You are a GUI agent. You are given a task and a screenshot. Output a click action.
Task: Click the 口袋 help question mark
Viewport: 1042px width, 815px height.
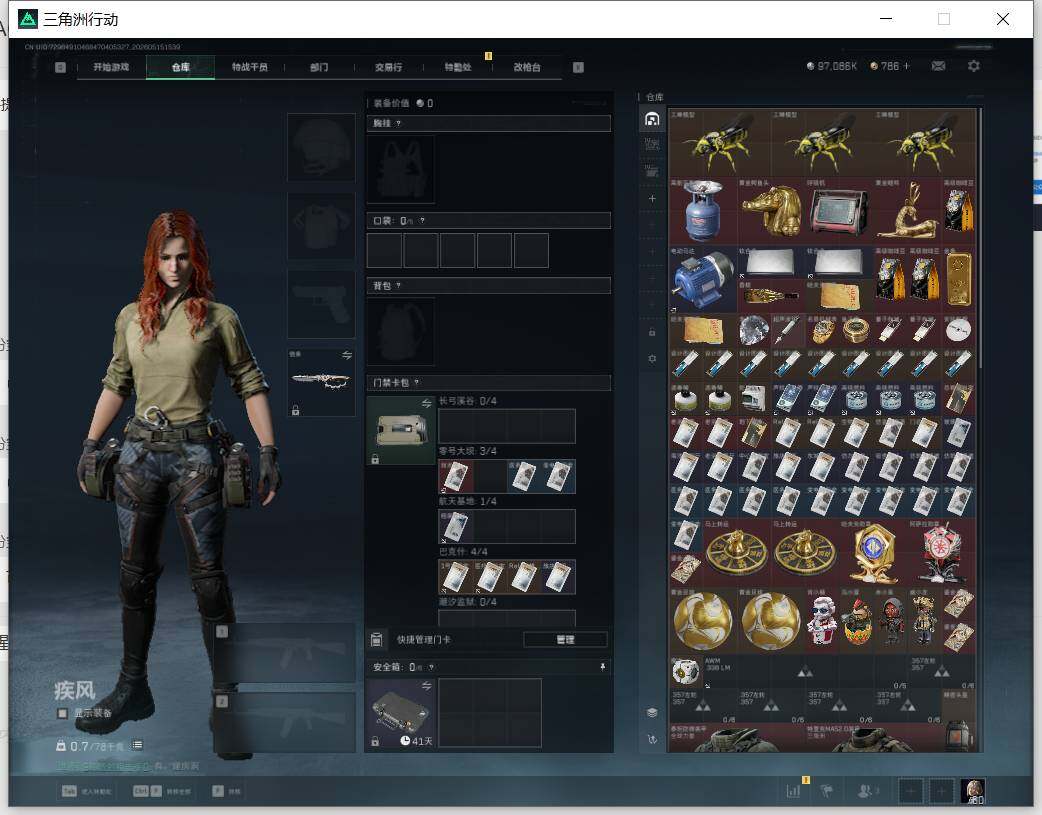(422, 221)
